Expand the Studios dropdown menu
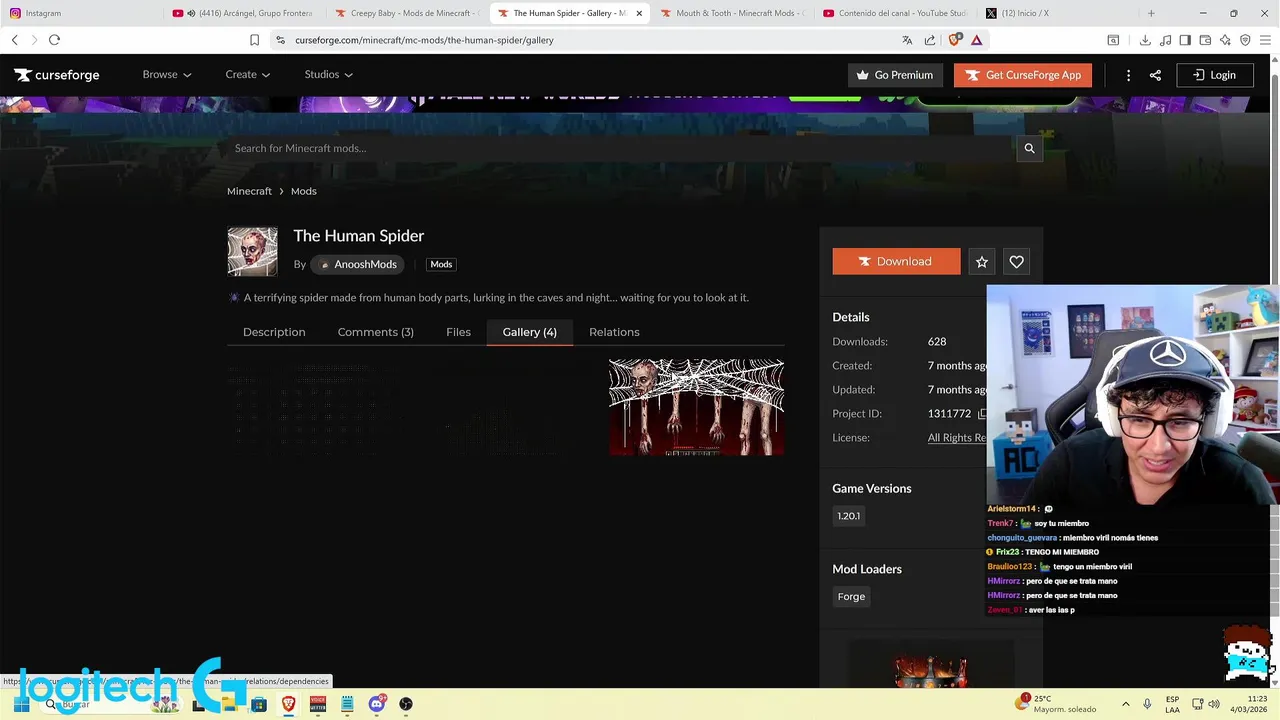Screen dimensions: 1280x720 (x=328, y=75)
